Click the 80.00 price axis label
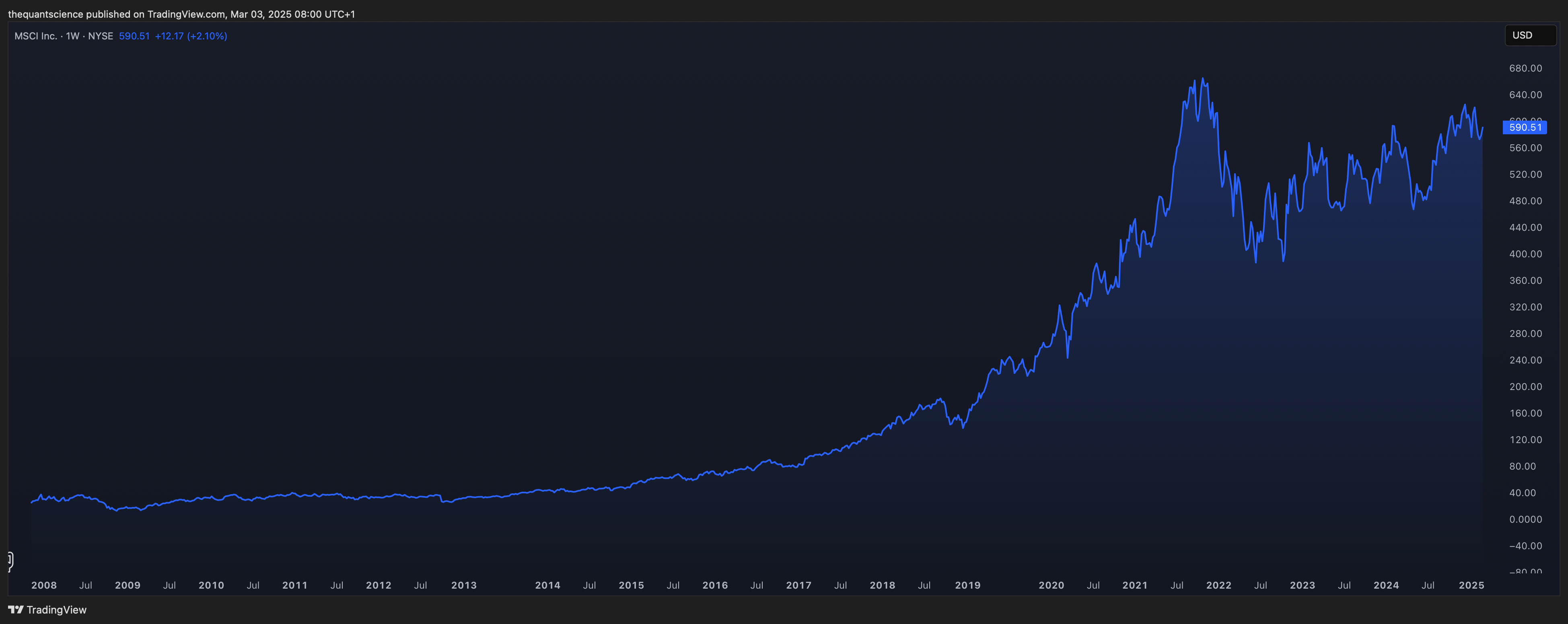This screenshot has width=1568, height=624. 1523,466
